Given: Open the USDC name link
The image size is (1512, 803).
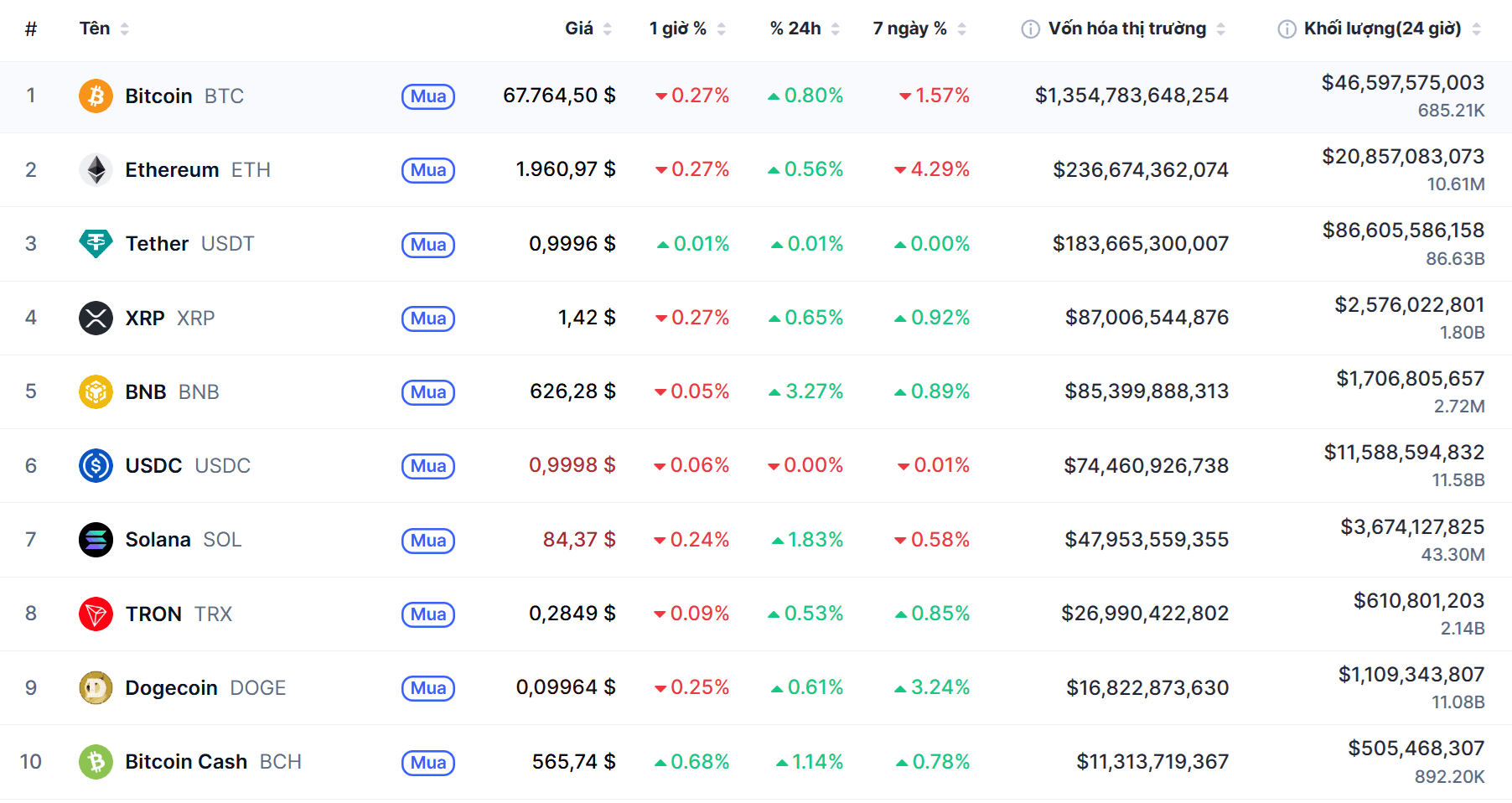Looking at the screenshot, I should 188,466.
